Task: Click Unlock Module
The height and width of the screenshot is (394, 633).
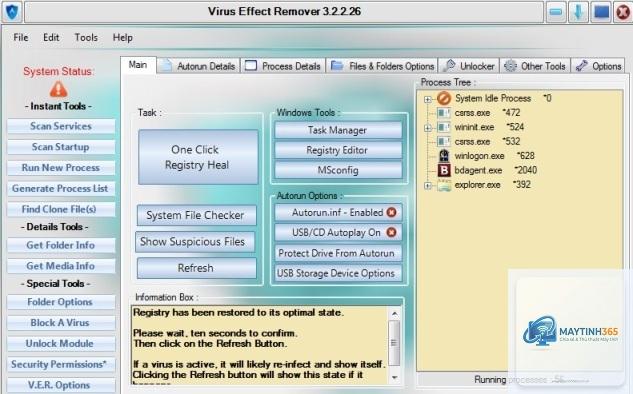Action: (61, 344)
